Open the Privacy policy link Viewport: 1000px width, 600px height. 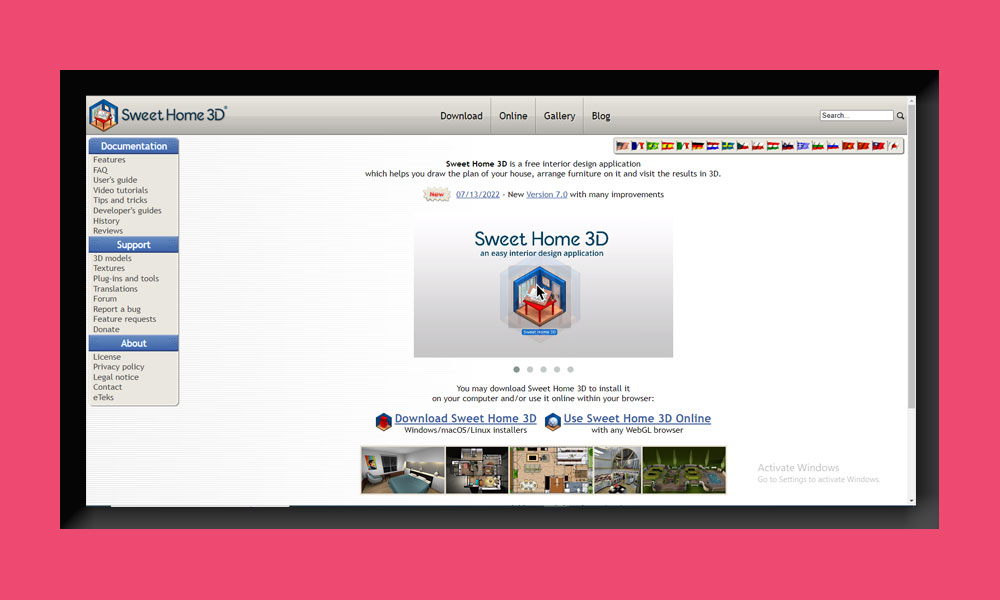point(119,367)
